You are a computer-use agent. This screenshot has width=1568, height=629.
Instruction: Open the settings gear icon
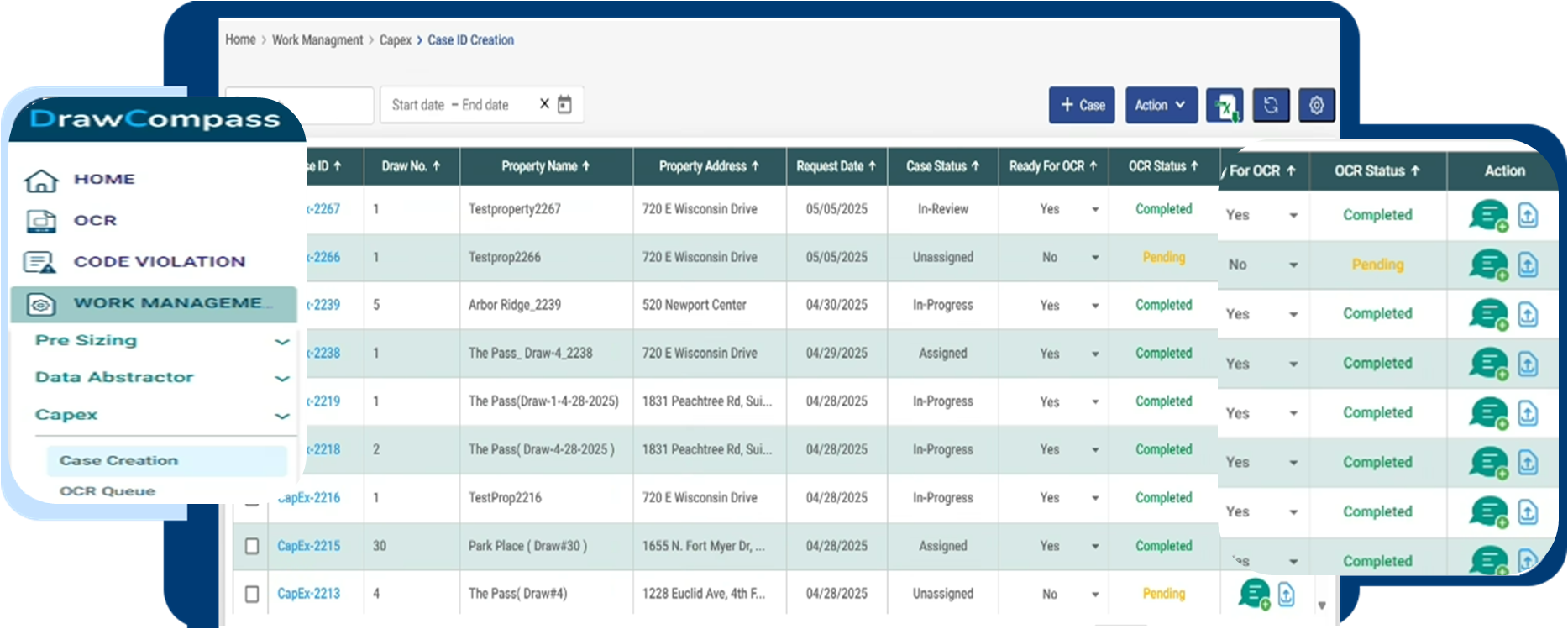click(1316, 106)
